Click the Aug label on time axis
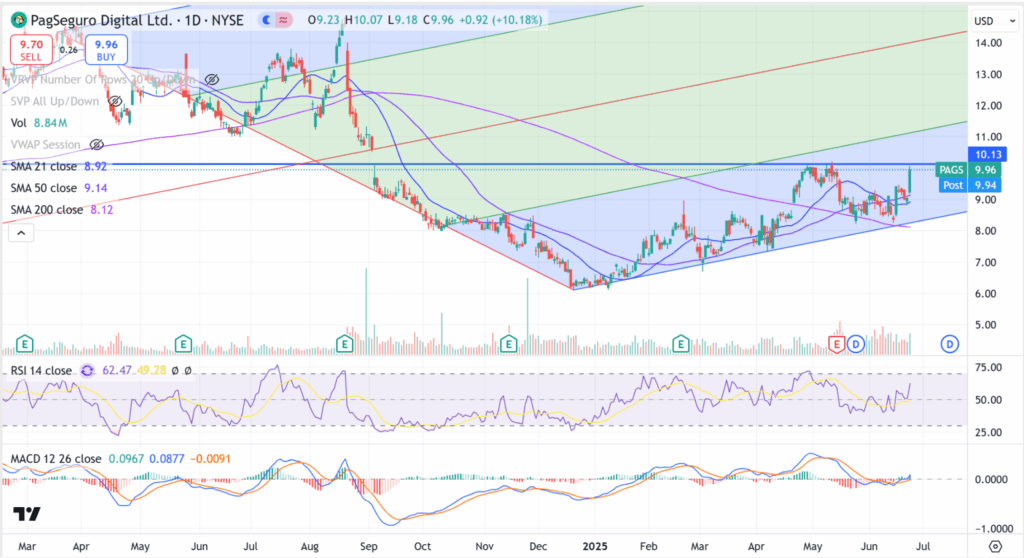This screenshot has width=1024, height=558. [x=310, y=546]
